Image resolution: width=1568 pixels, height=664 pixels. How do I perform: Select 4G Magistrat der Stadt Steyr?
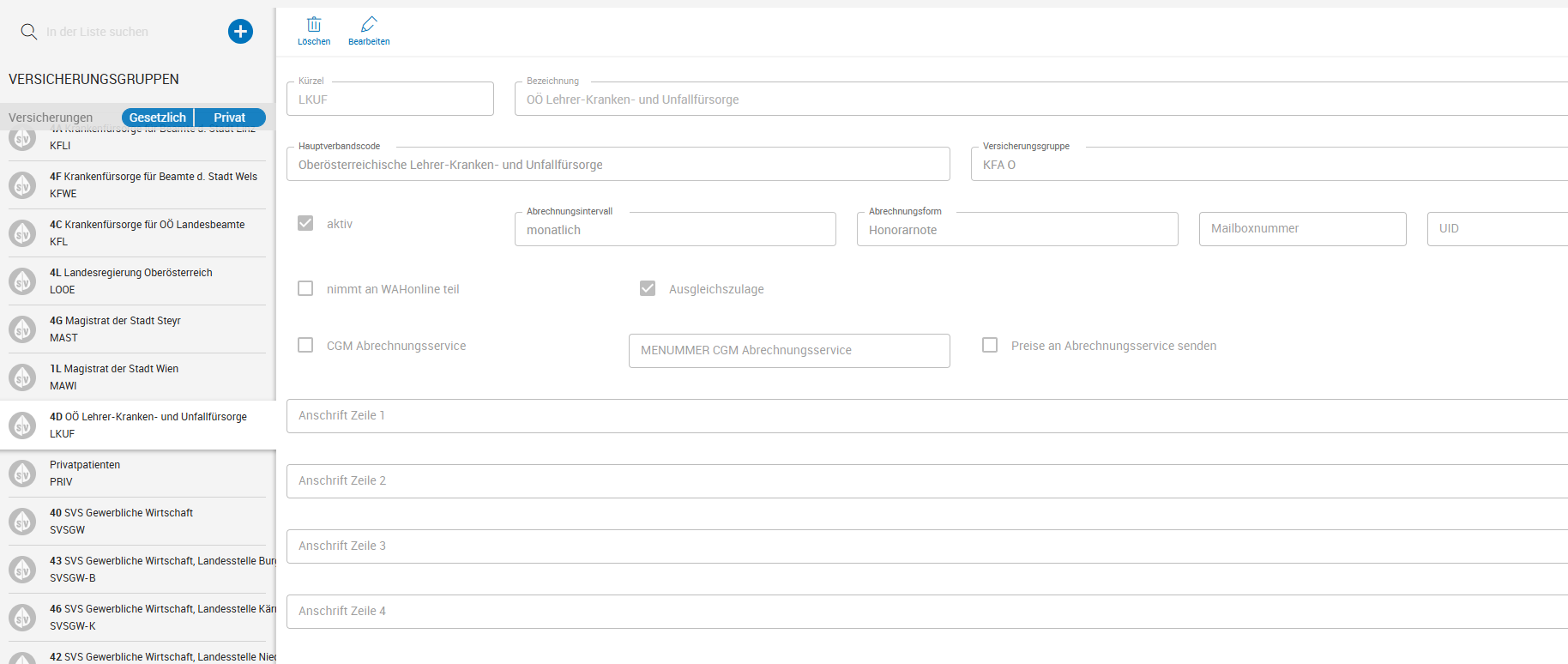[x=137, y=329]
